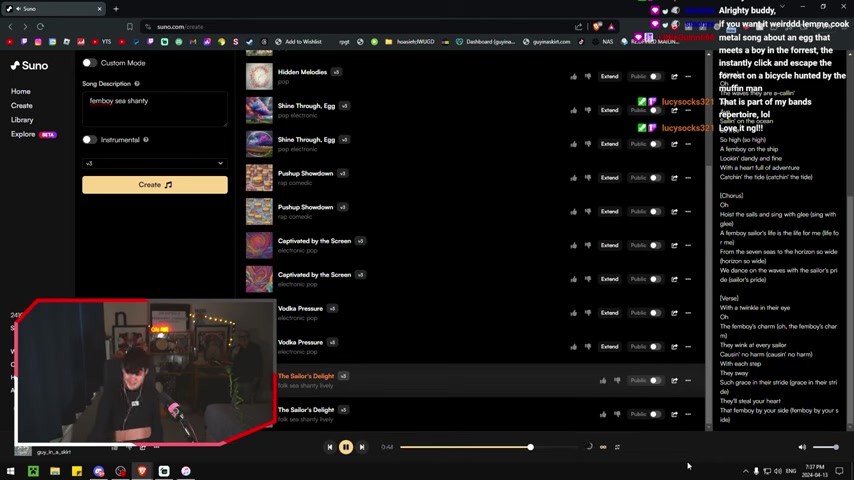Image resolution: width=854 pixels, height=480 pixels.
Task: Click the yellow Create button
Action: [155, 185]
